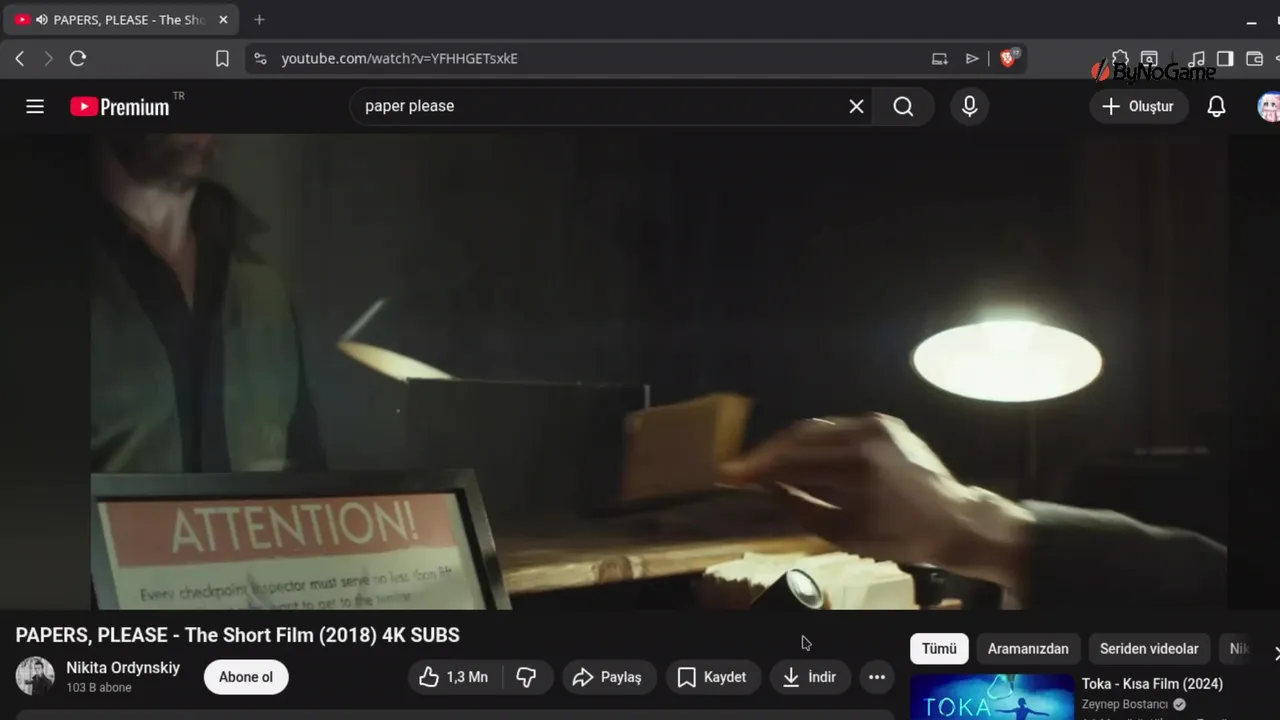Toggle the browser sidebar panel icon
The image size is (1280, 720).
[x=1225, y=59]
